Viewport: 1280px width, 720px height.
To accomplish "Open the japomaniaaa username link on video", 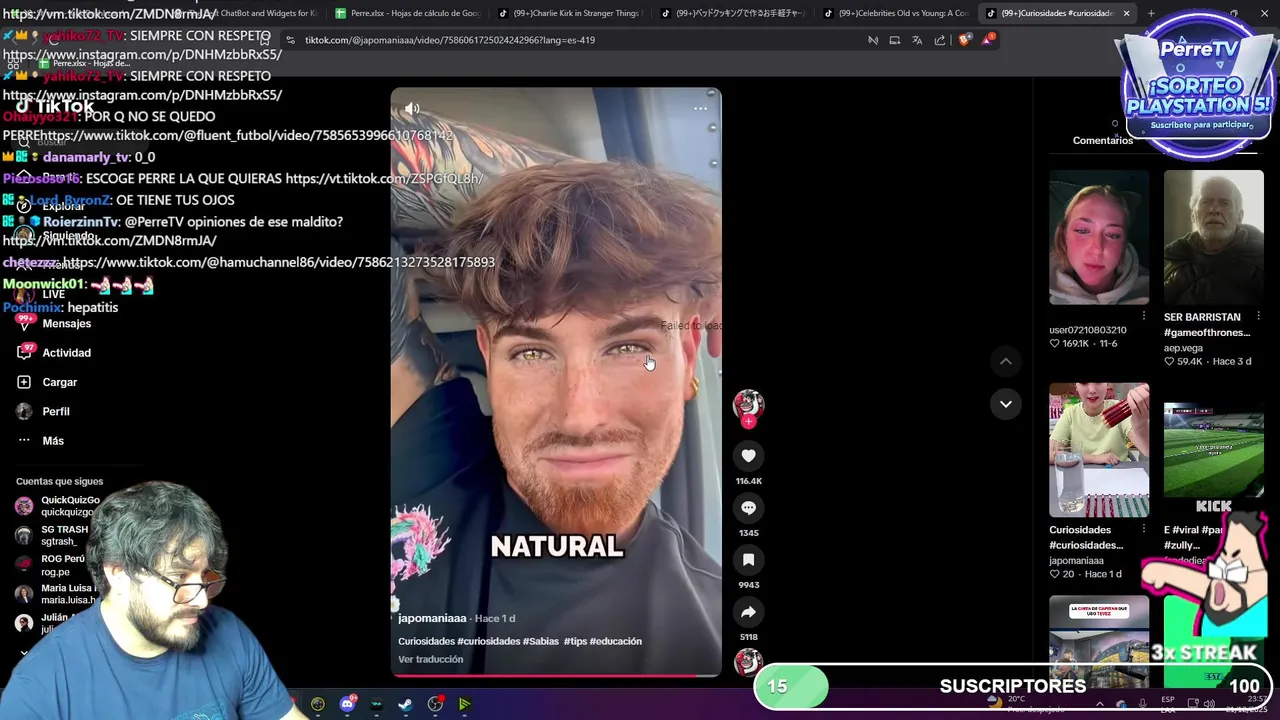I will 432,618.
